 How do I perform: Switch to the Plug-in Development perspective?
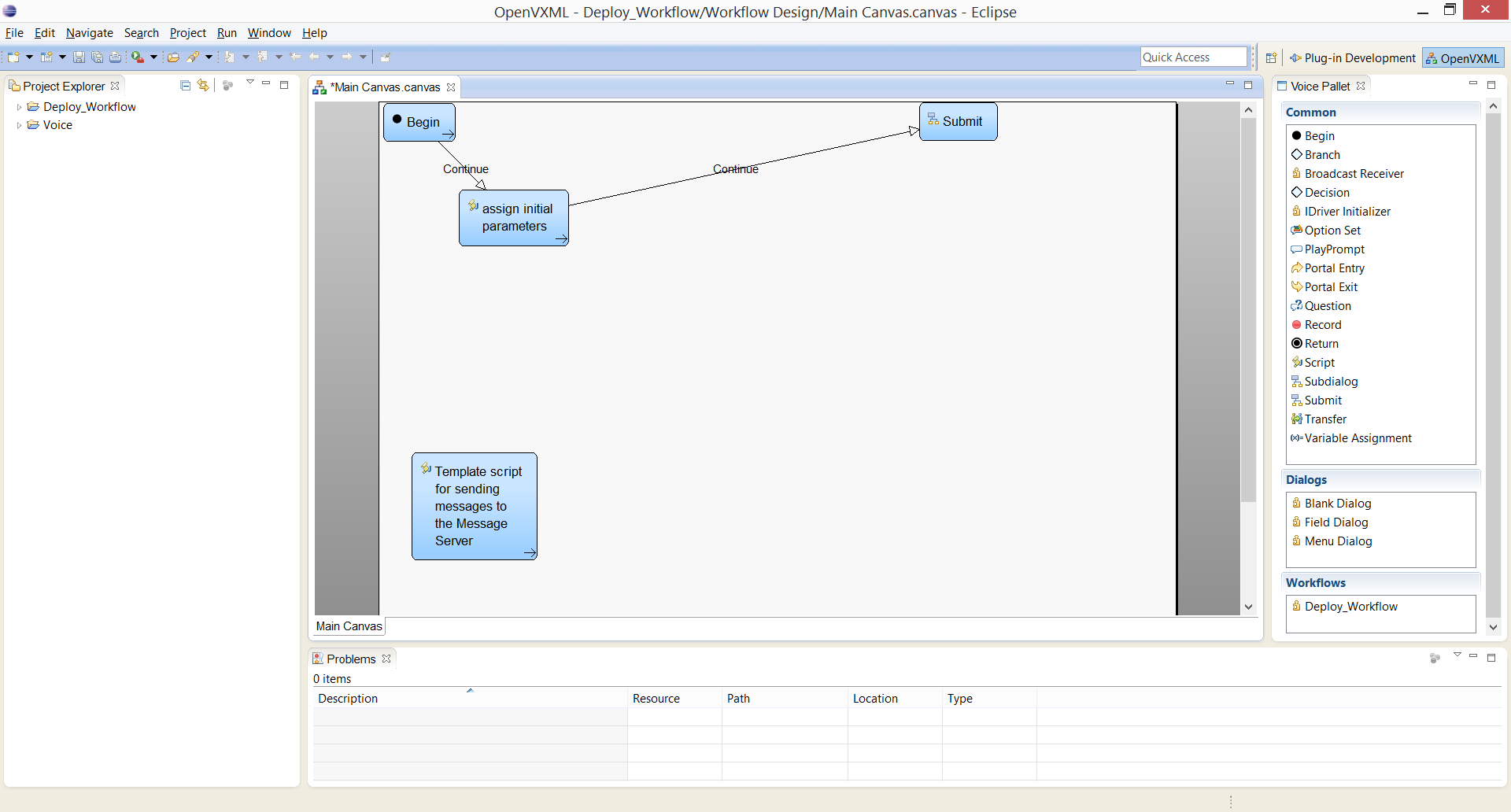pyautogui.click(x=1352, y=58)
